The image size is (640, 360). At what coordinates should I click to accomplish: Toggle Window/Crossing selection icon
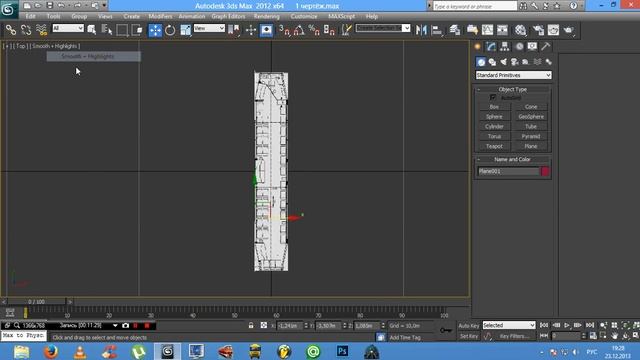[x=137, y=30]
